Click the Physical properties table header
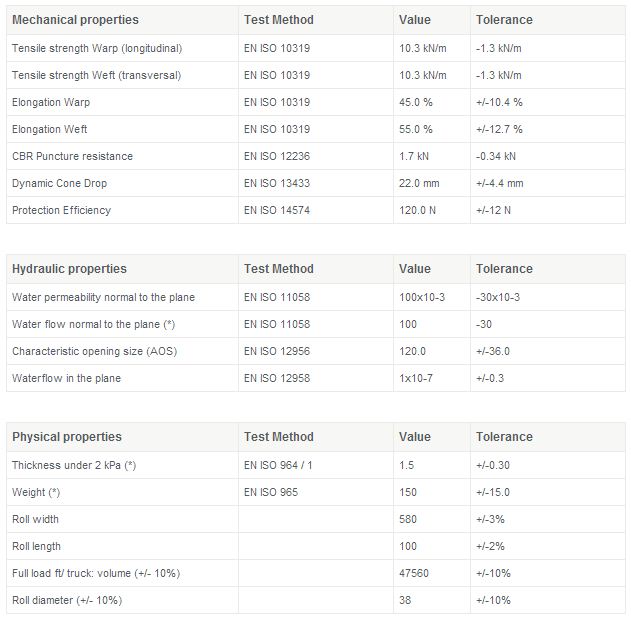631x619 pixels. 66,437
